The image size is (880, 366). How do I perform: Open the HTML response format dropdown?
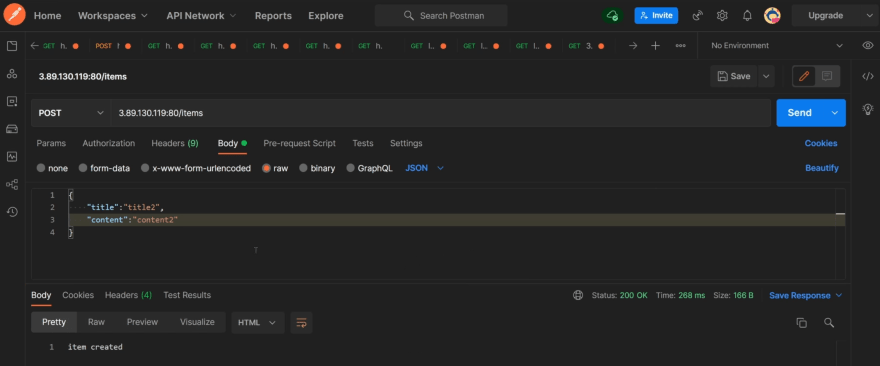(258, 322)
